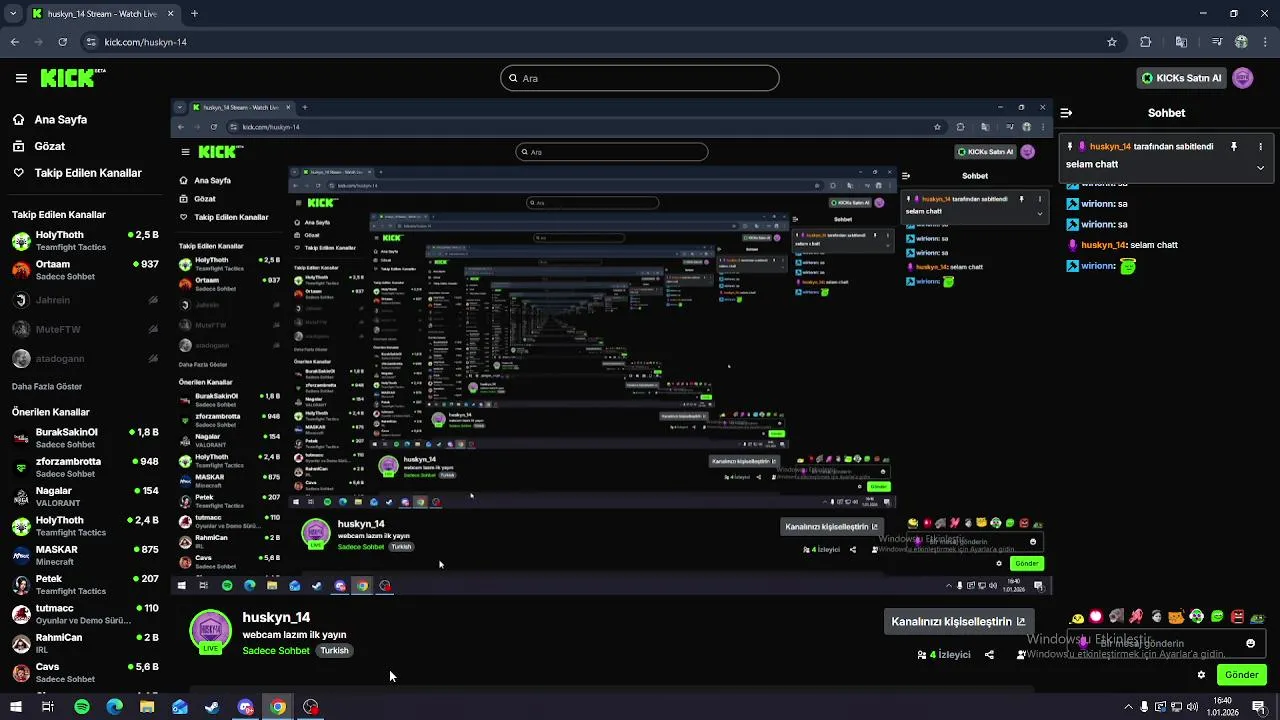
Task: Open tutmacc channel in recommended list
Action: click(x=85, y=614)
